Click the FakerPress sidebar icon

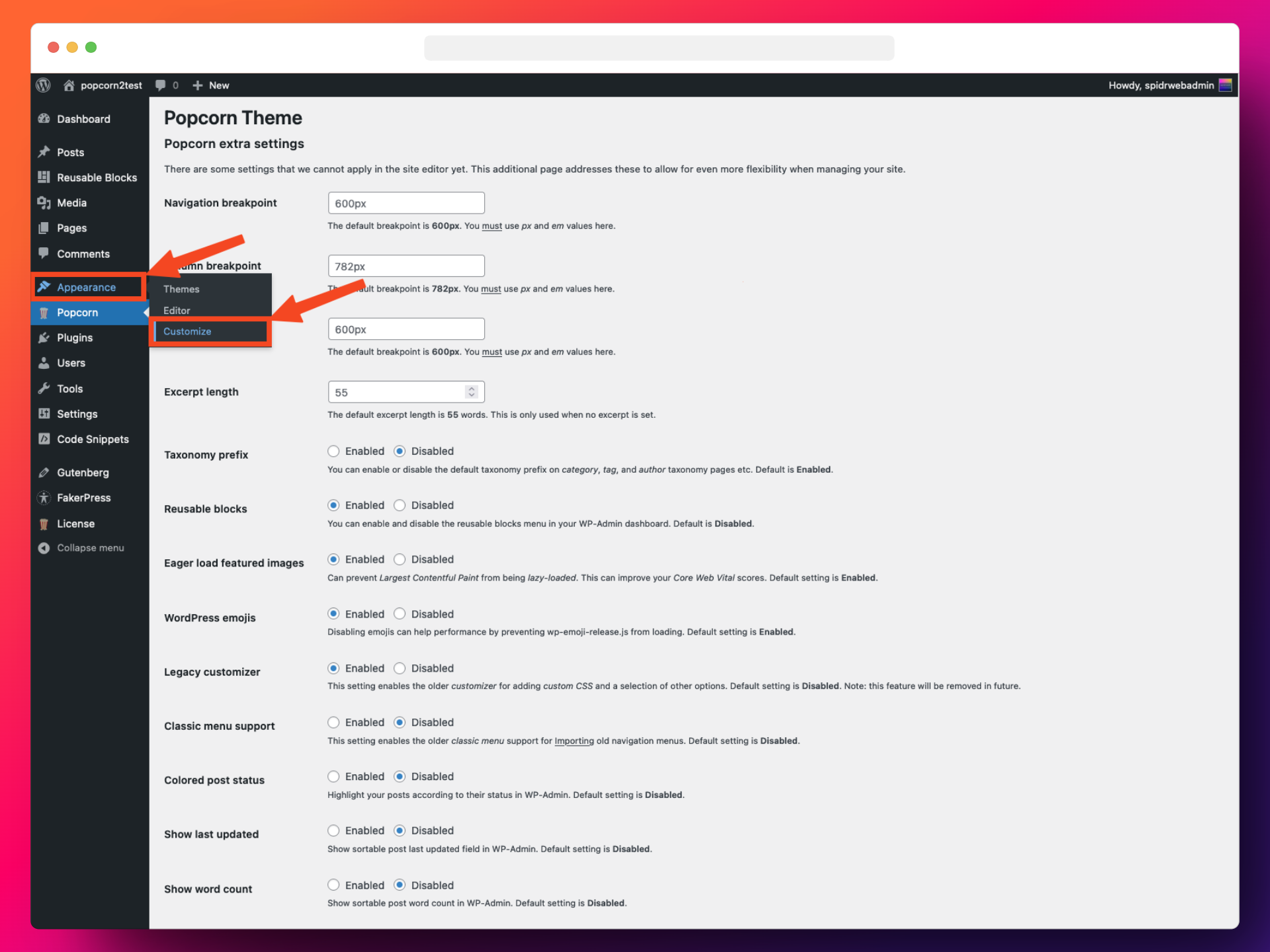tap(44, 497)
